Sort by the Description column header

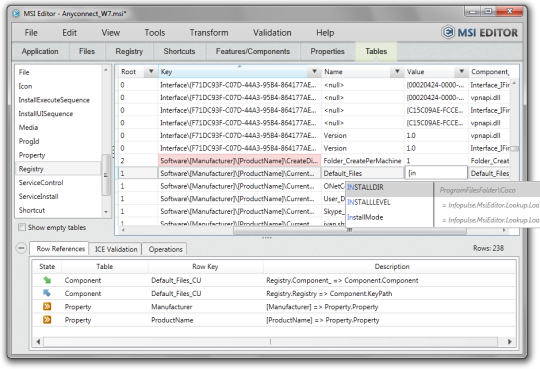click(392, 266)
